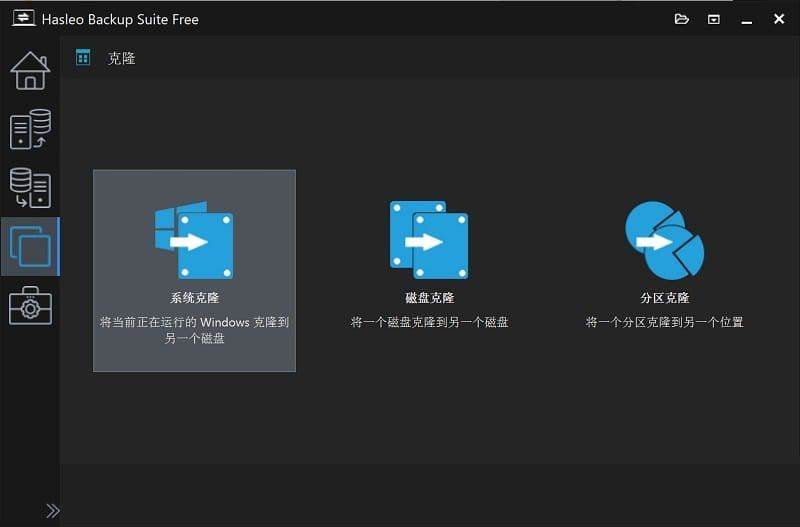Select the Clone tab in sidebar

coord(30,246)
